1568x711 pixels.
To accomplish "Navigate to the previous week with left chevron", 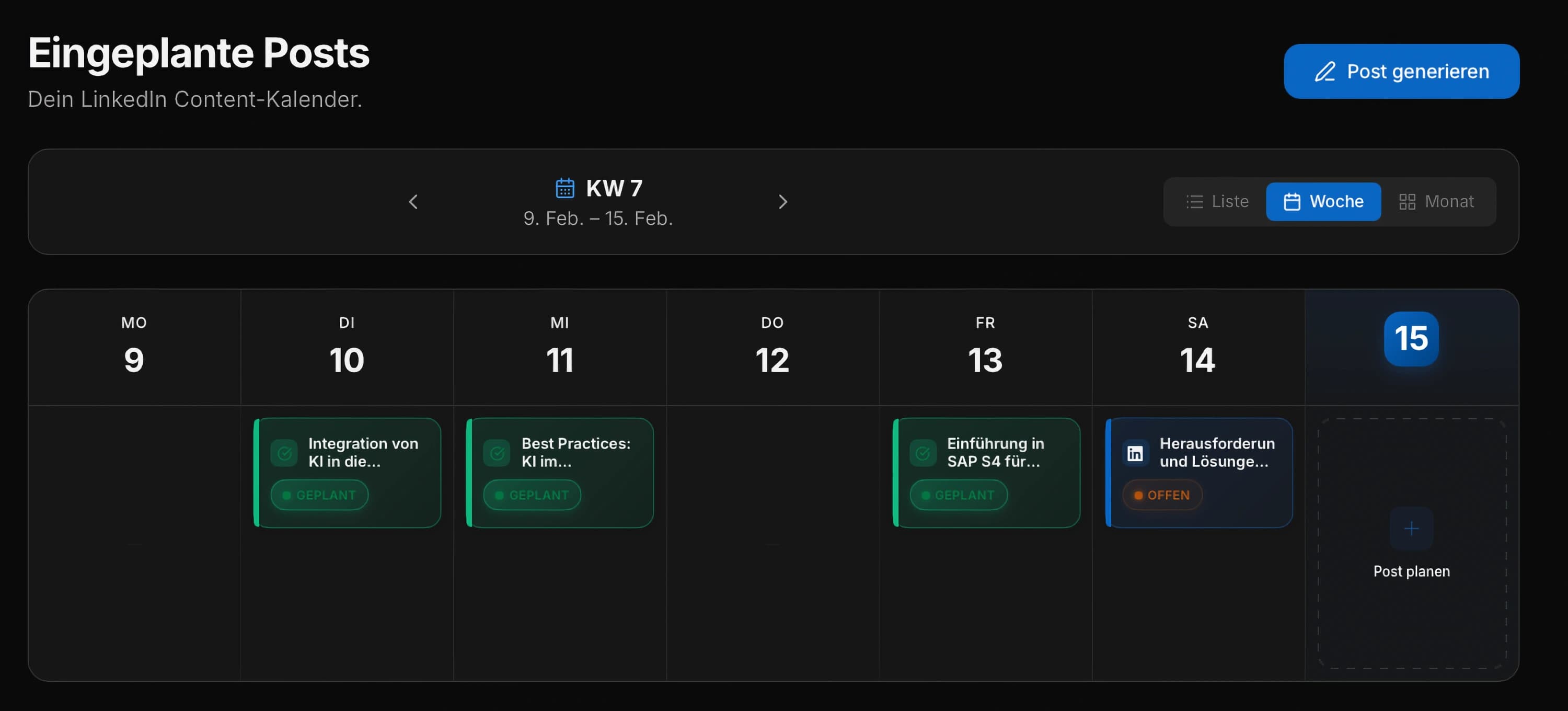I will 413,201.
